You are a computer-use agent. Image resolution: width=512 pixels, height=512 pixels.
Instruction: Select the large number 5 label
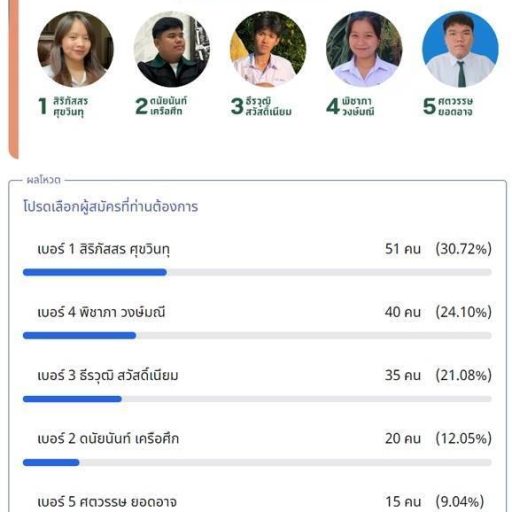click(x=429, y=106)
